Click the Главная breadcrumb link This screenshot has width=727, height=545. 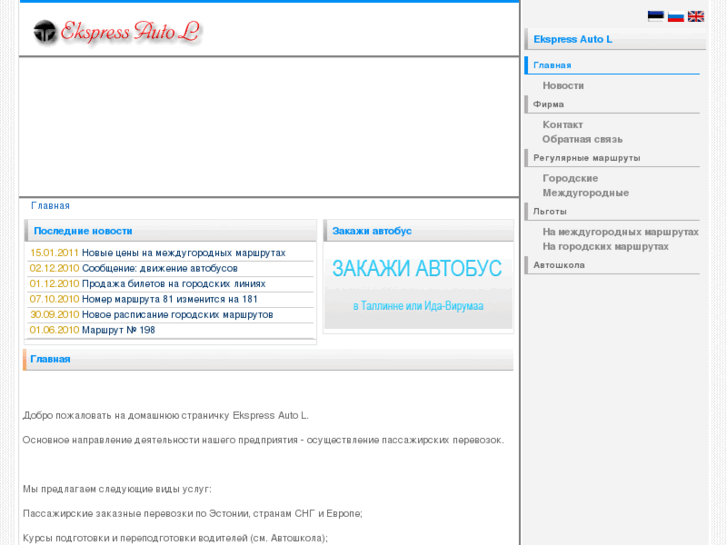point(50,206)
